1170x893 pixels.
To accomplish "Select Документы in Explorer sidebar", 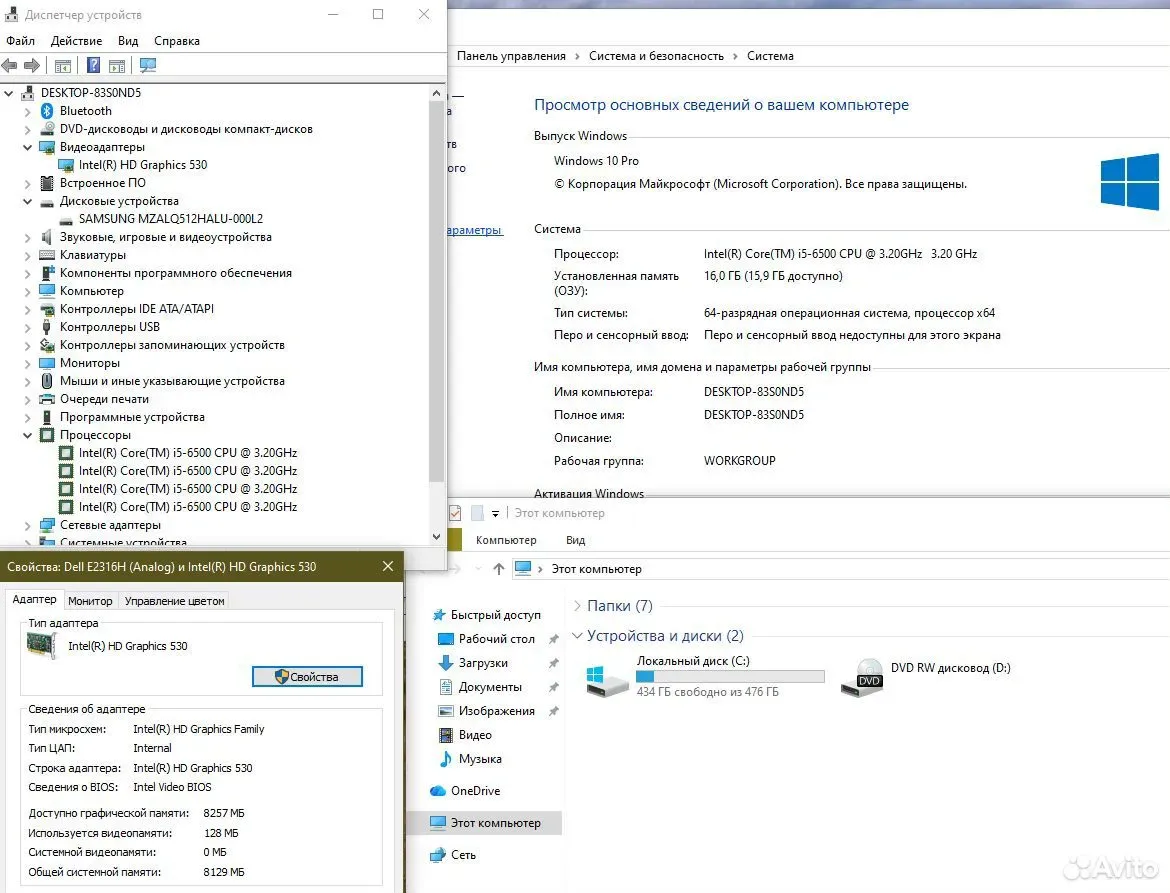I will (490, 686).
